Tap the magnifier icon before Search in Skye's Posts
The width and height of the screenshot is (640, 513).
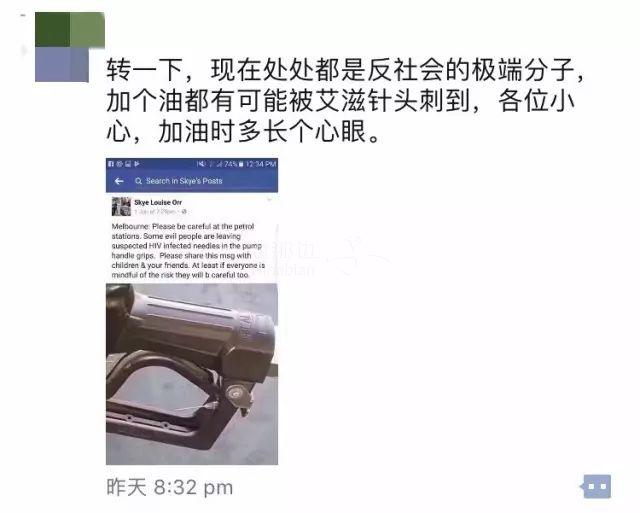138,181
